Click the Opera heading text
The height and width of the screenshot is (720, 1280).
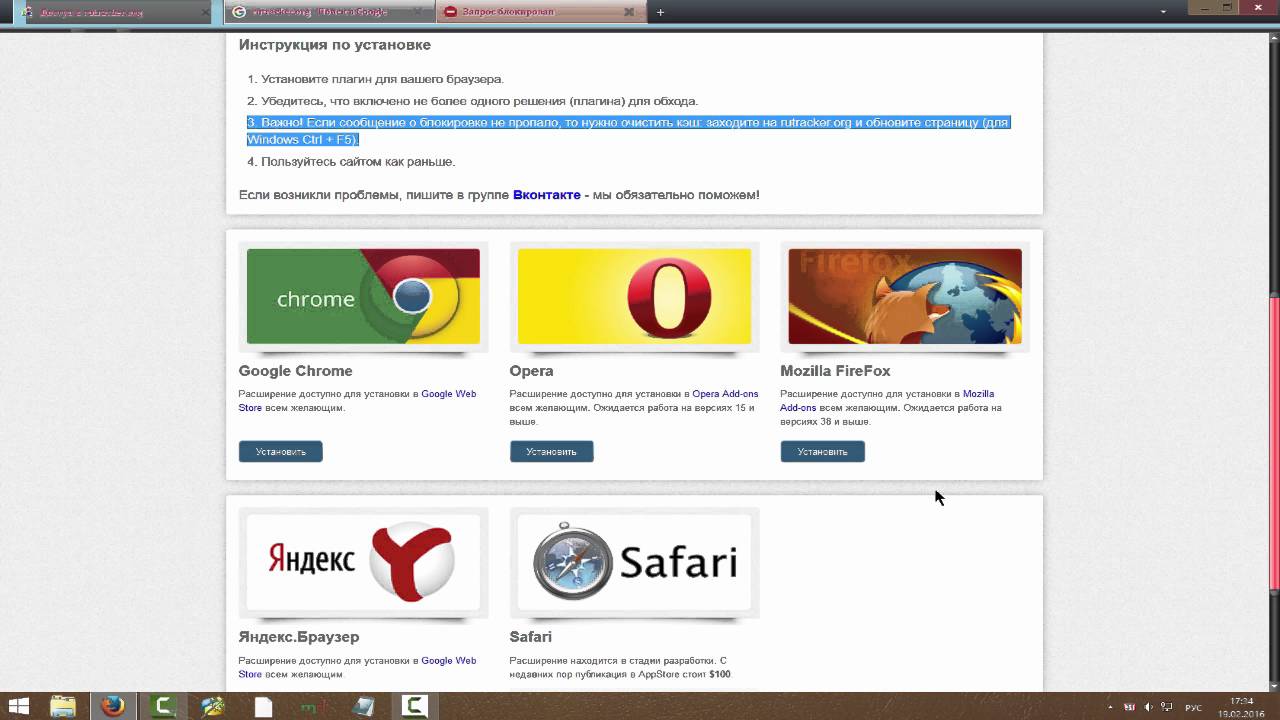click(531, 371)
